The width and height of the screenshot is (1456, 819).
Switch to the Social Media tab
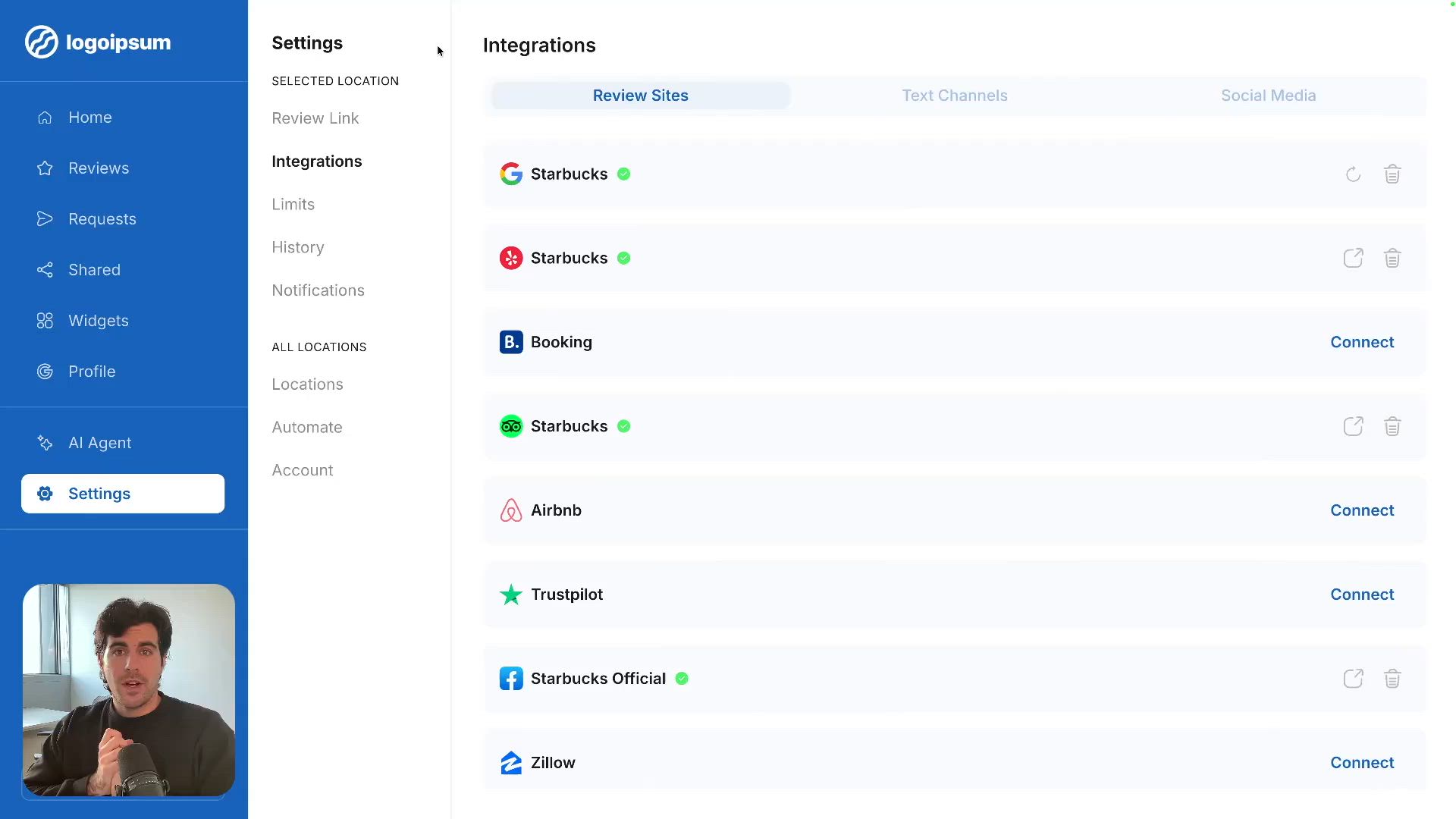pos(1268,96)
